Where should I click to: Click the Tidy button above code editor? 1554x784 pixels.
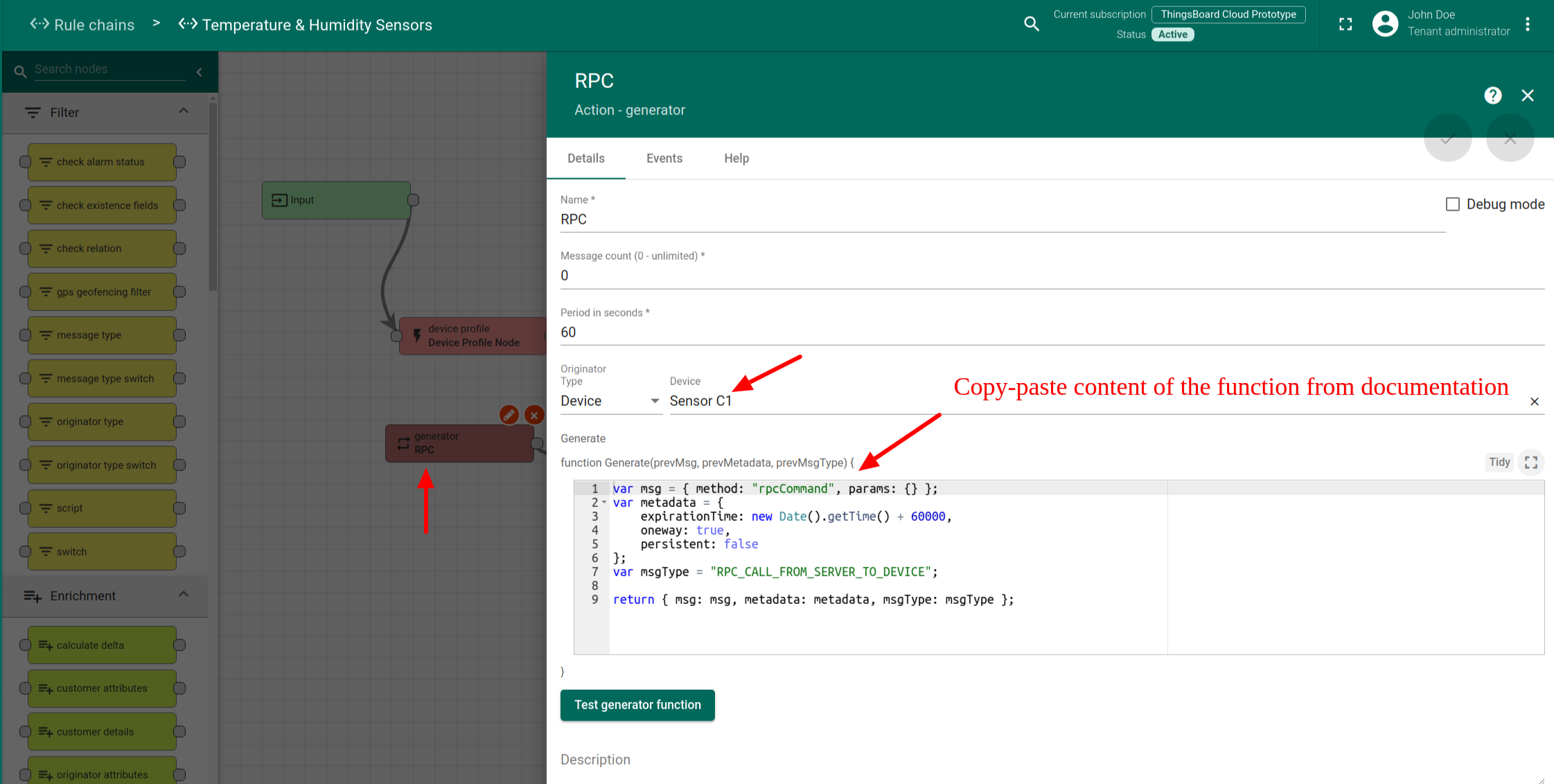(x=1499, y=462)
